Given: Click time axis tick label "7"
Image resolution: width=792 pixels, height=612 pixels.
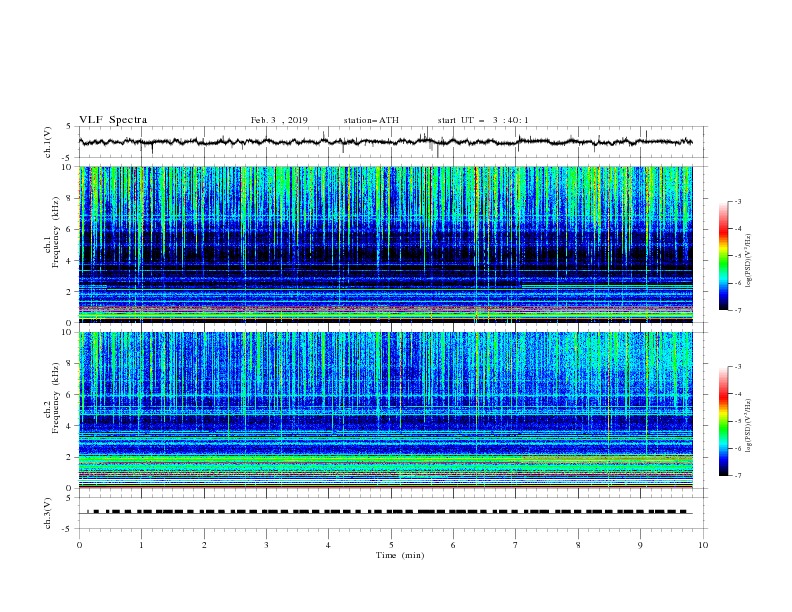Looking at the screenshot, I should tap(516, 545).
